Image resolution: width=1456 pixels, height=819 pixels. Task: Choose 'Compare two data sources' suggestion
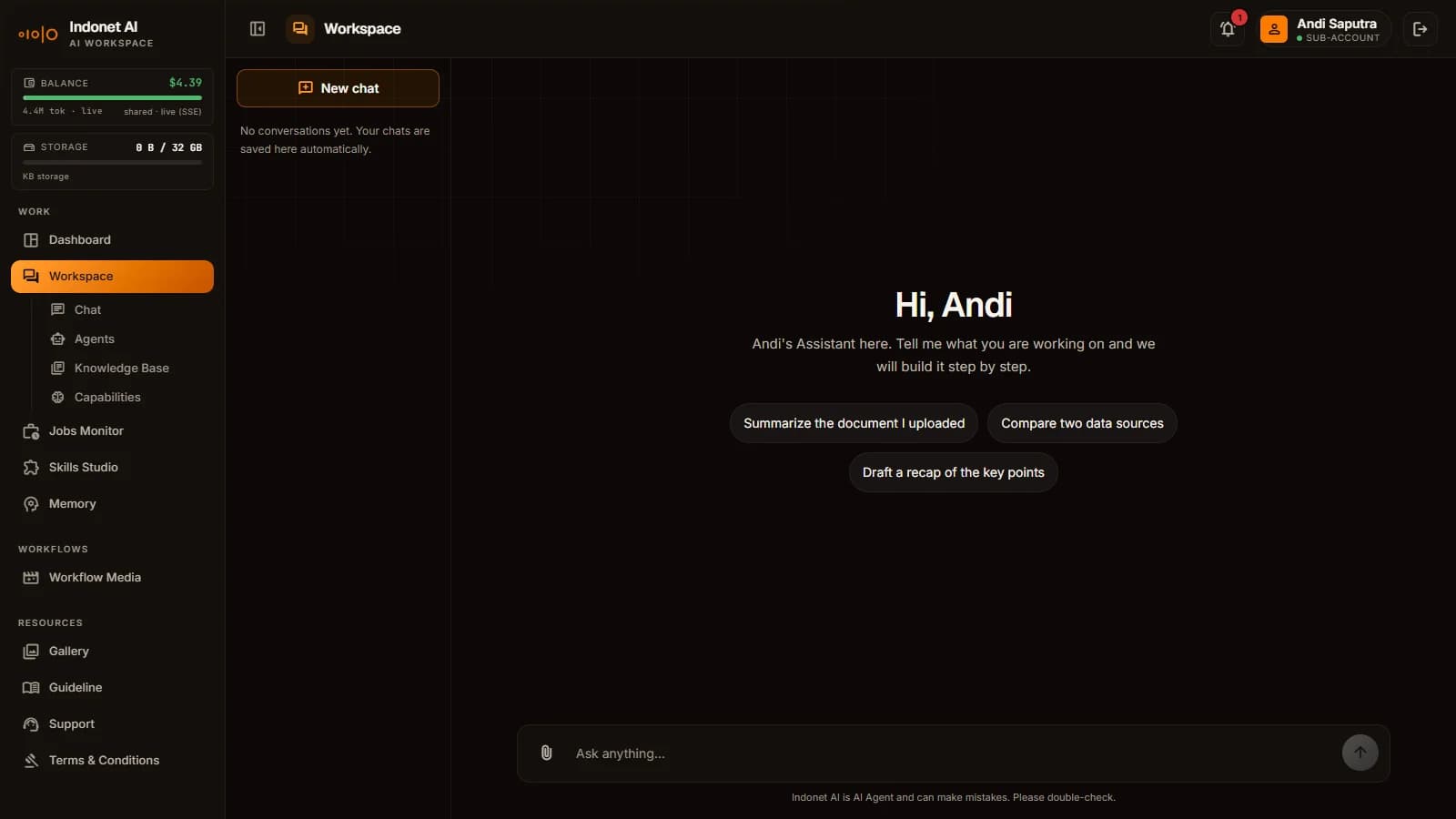tap(1082, 423)
